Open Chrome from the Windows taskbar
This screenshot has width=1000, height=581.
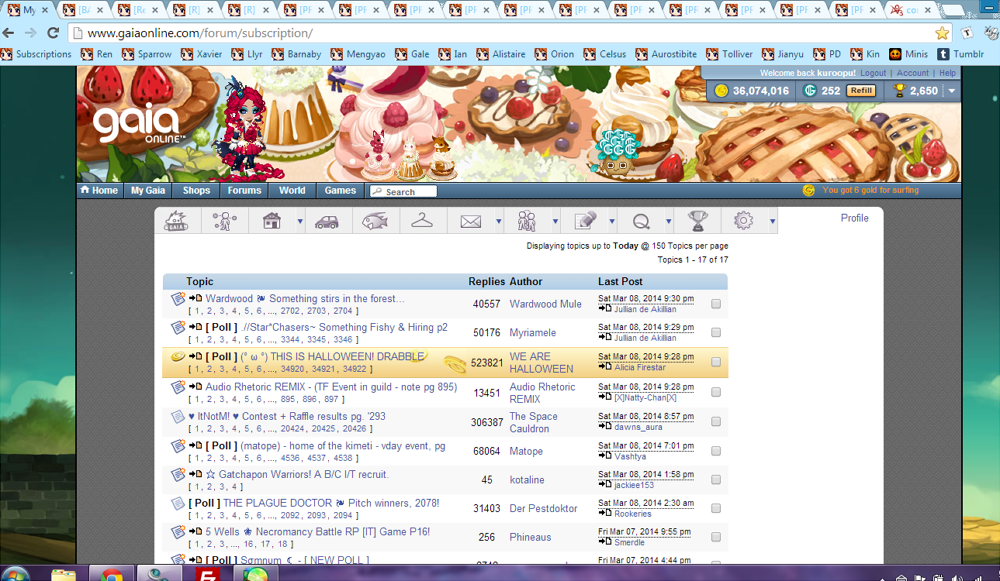tap(111, 574)
